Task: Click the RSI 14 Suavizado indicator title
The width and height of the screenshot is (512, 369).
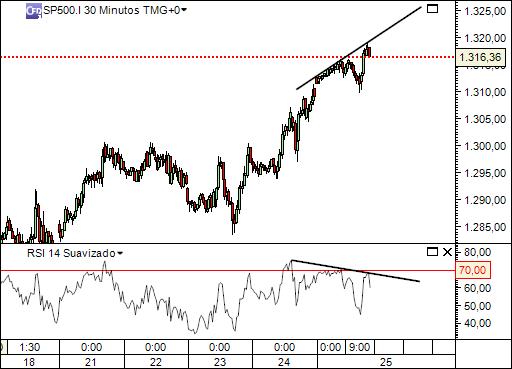Action: [71, 253]
